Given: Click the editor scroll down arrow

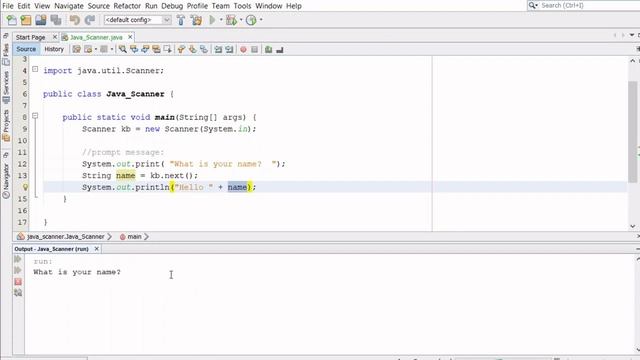Looking at the screenshot, I should point(632,226).
